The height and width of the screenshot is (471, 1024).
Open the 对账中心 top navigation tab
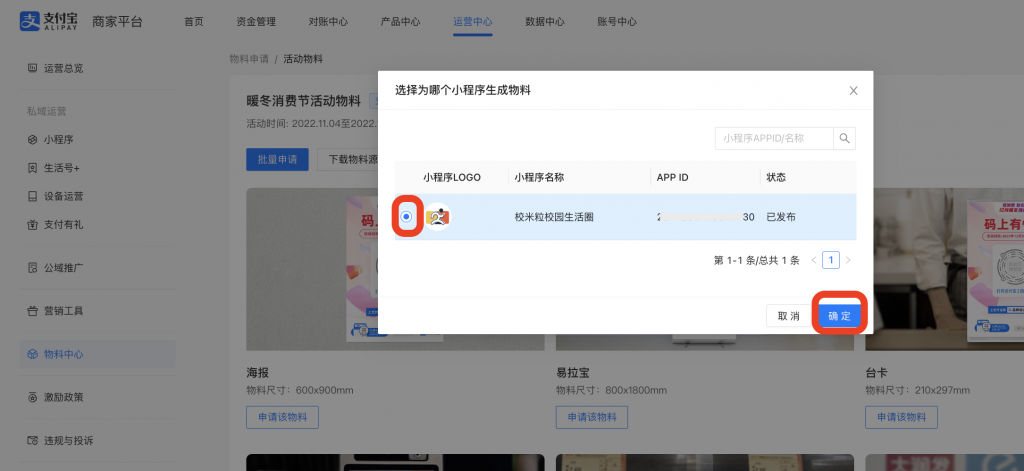point(328,22)
